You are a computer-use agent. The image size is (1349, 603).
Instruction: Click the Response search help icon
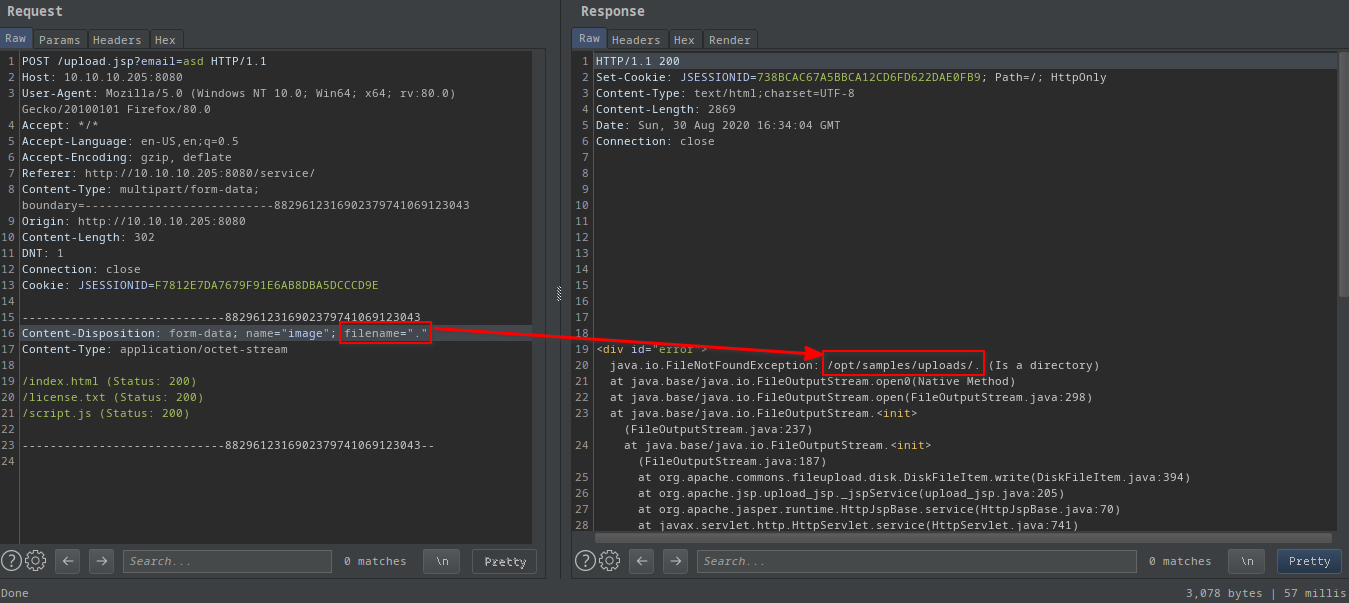585,561
